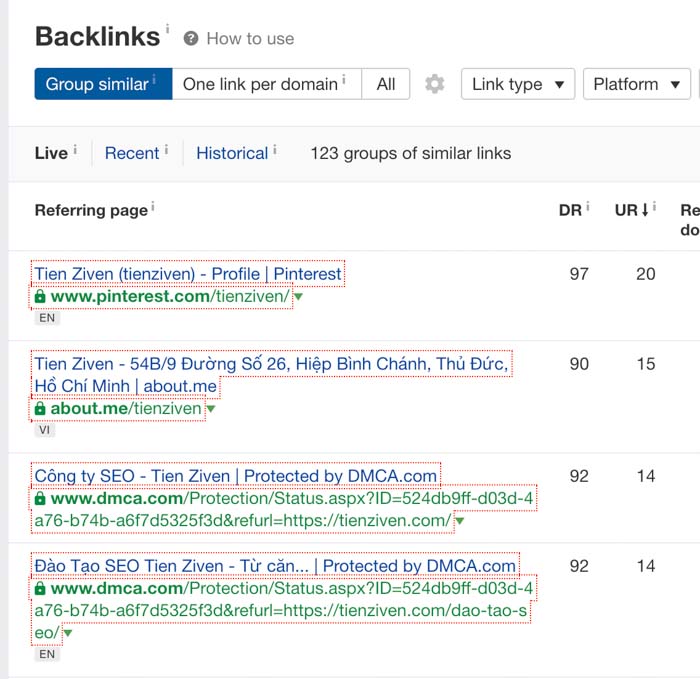Click lock icon before pinterest URL

[40, 296]
